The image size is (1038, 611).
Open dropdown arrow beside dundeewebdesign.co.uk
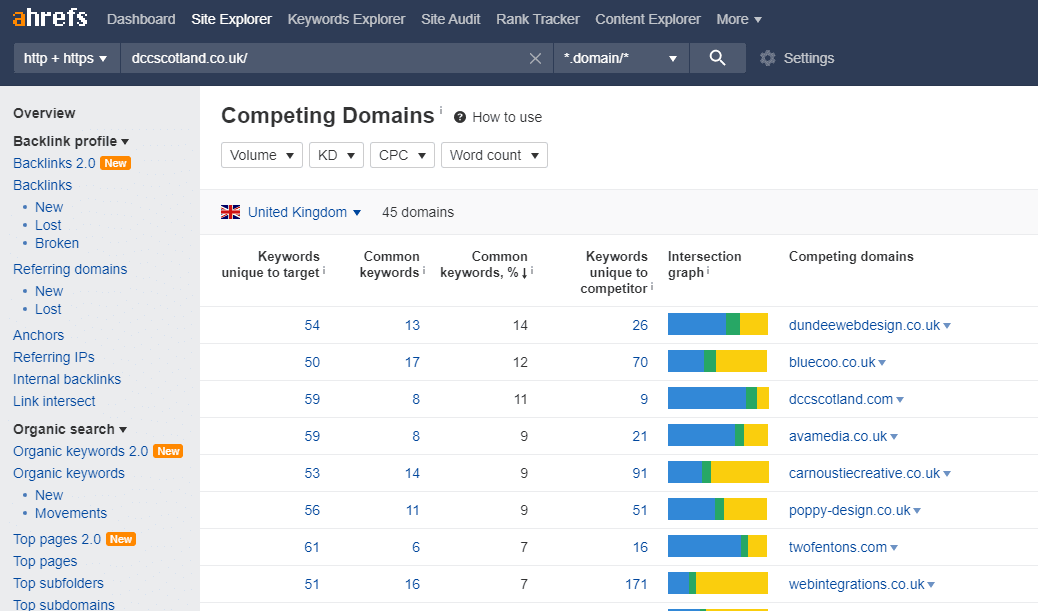pos(947,326)
